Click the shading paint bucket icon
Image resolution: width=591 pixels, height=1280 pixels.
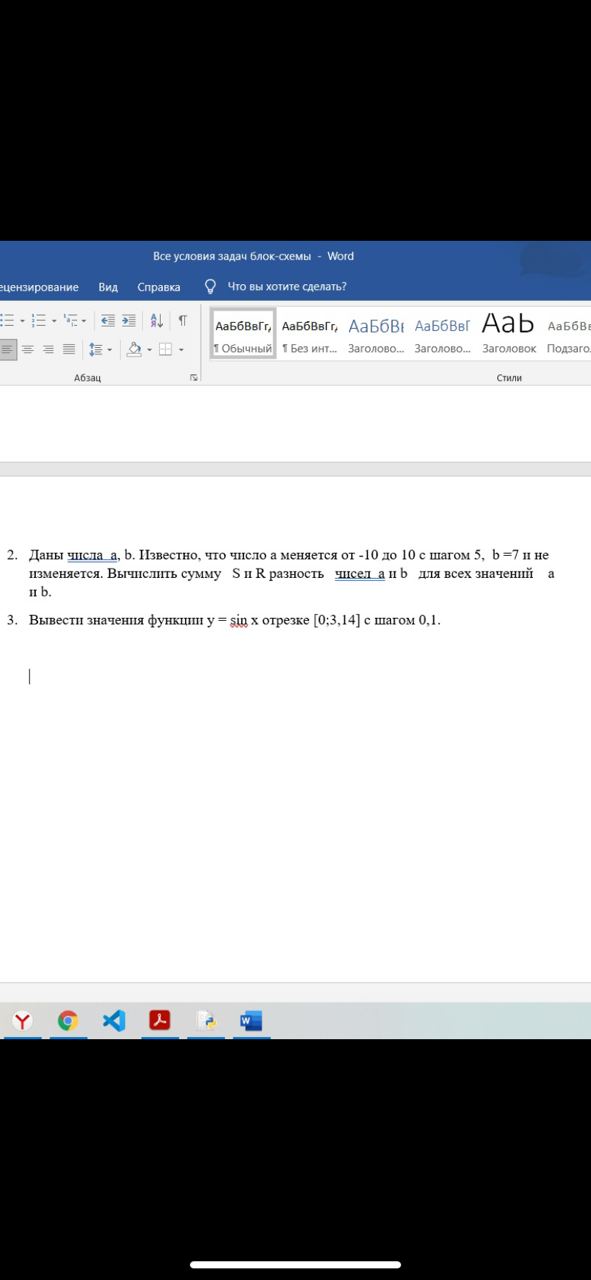[134, 349]
